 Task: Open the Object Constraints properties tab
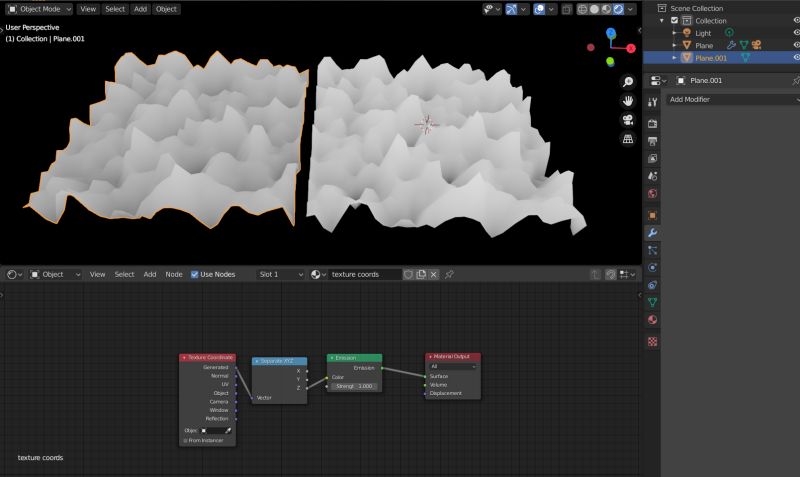(653, 285)
